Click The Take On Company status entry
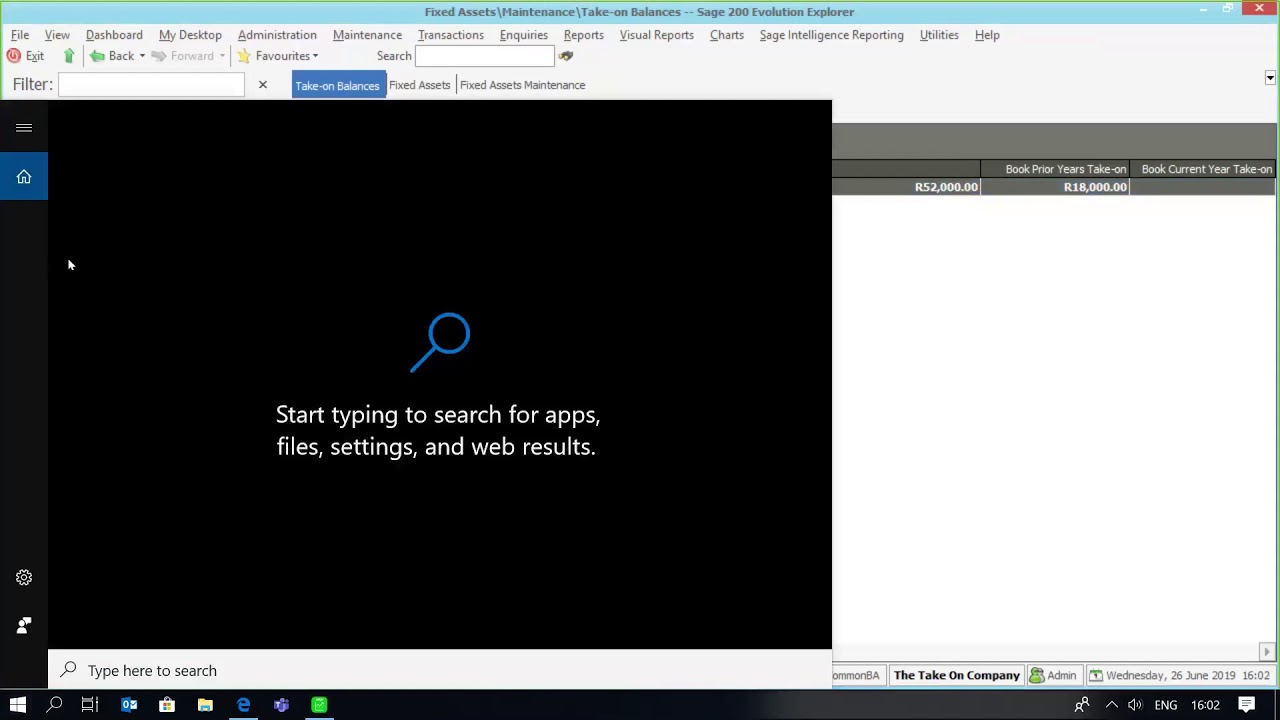 (957, 676)
